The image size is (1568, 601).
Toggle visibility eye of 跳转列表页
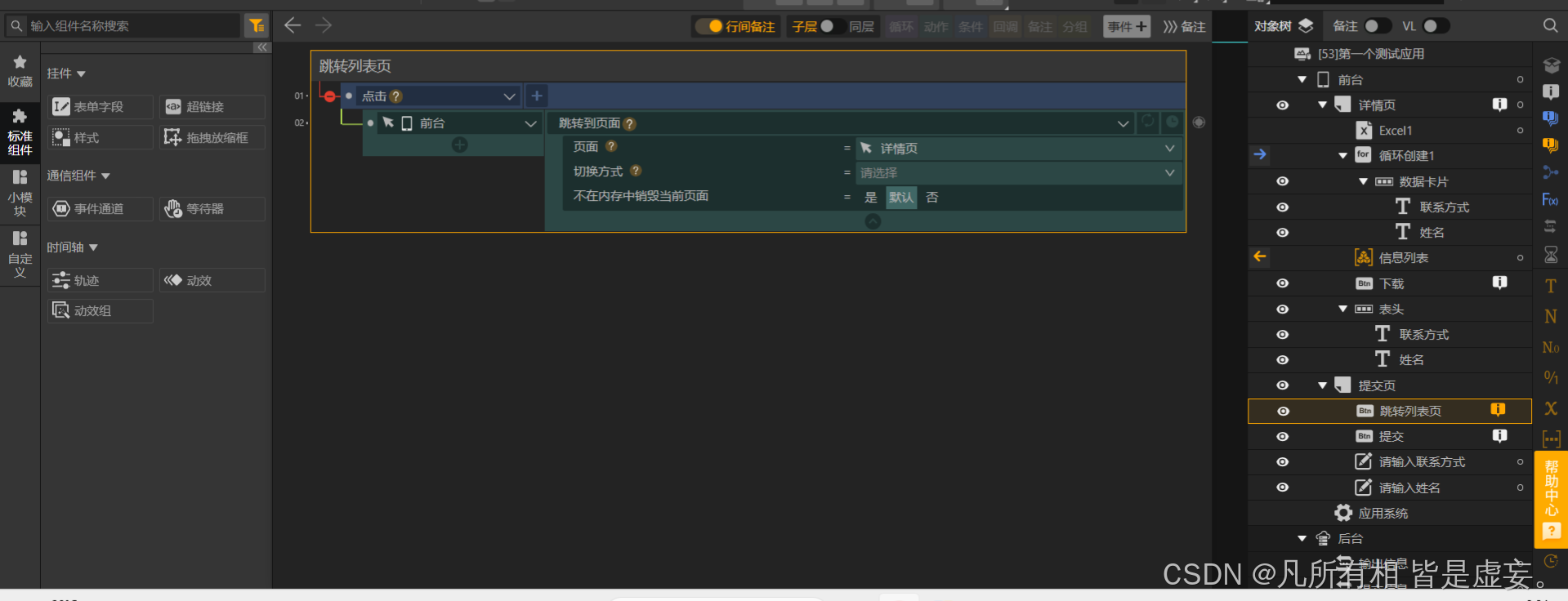tap(1283, 412)
